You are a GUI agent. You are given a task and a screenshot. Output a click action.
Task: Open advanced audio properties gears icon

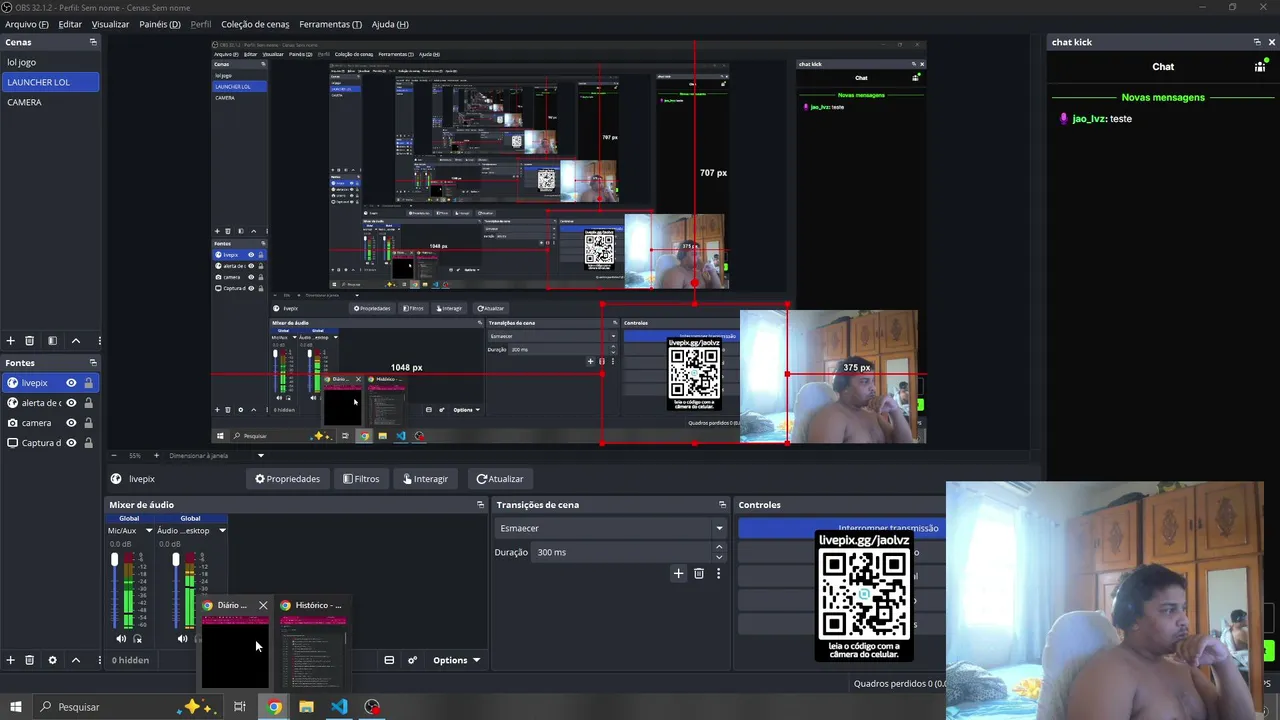click(x=412, y=660)
